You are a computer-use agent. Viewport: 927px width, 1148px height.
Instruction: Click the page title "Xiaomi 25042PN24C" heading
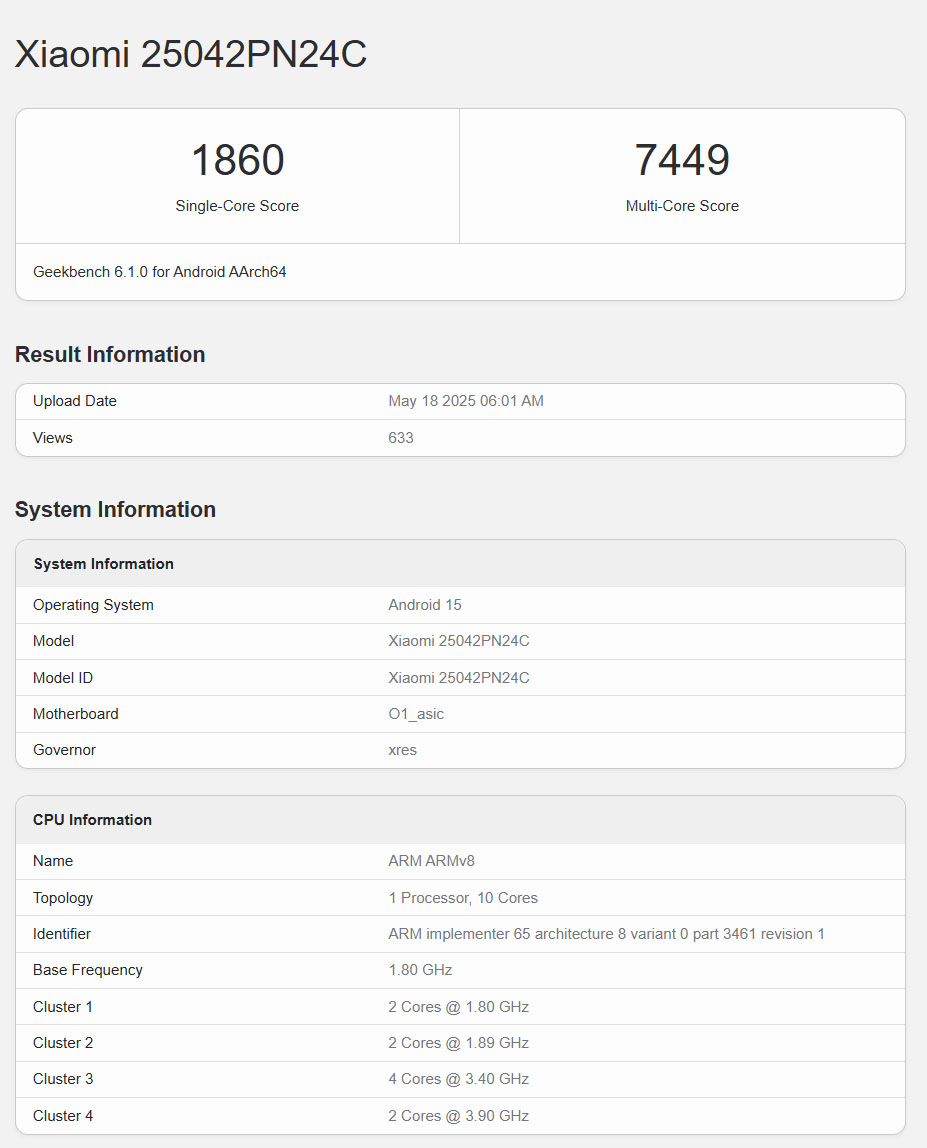click(x=190, y=54)
